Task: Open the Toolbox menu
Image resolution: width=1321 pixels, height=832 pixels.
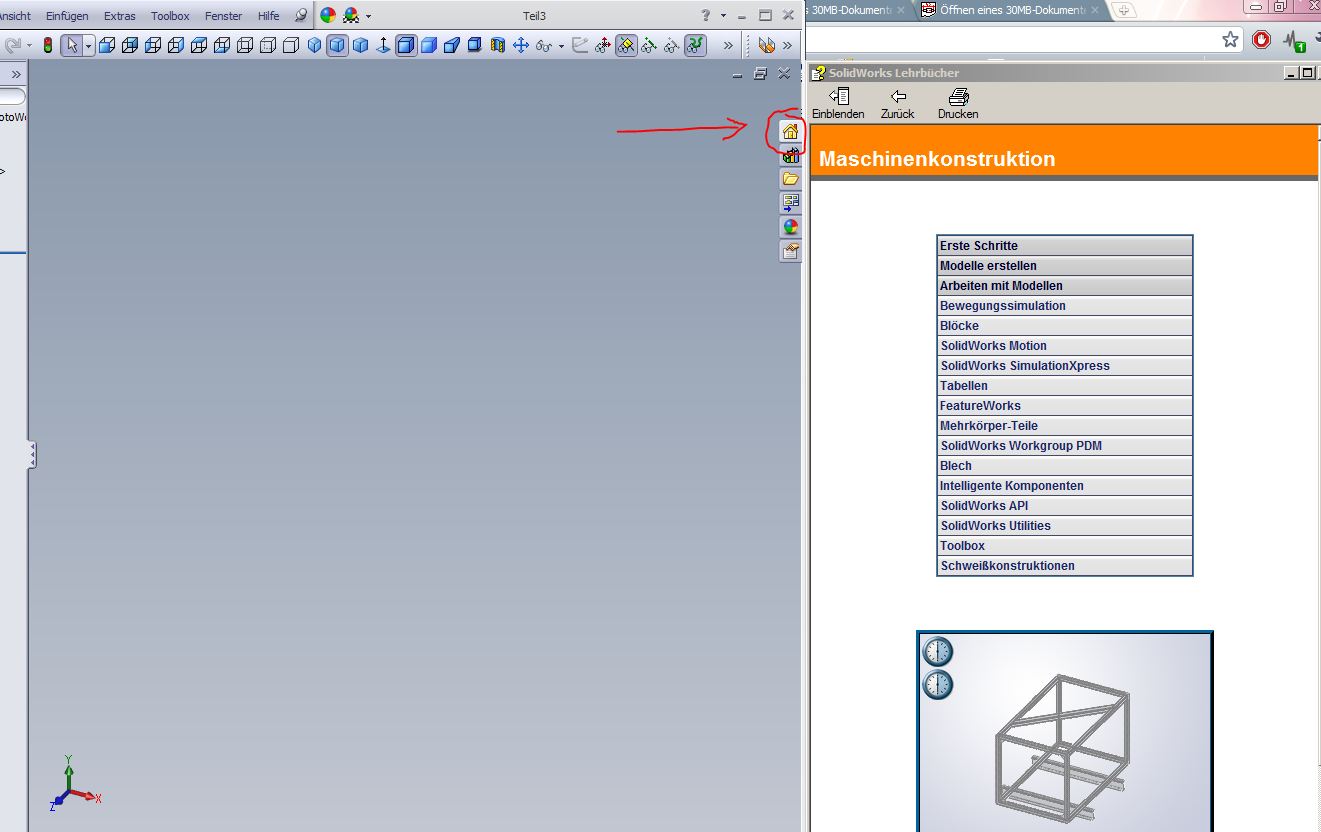Action: click(x=170, y=16)
